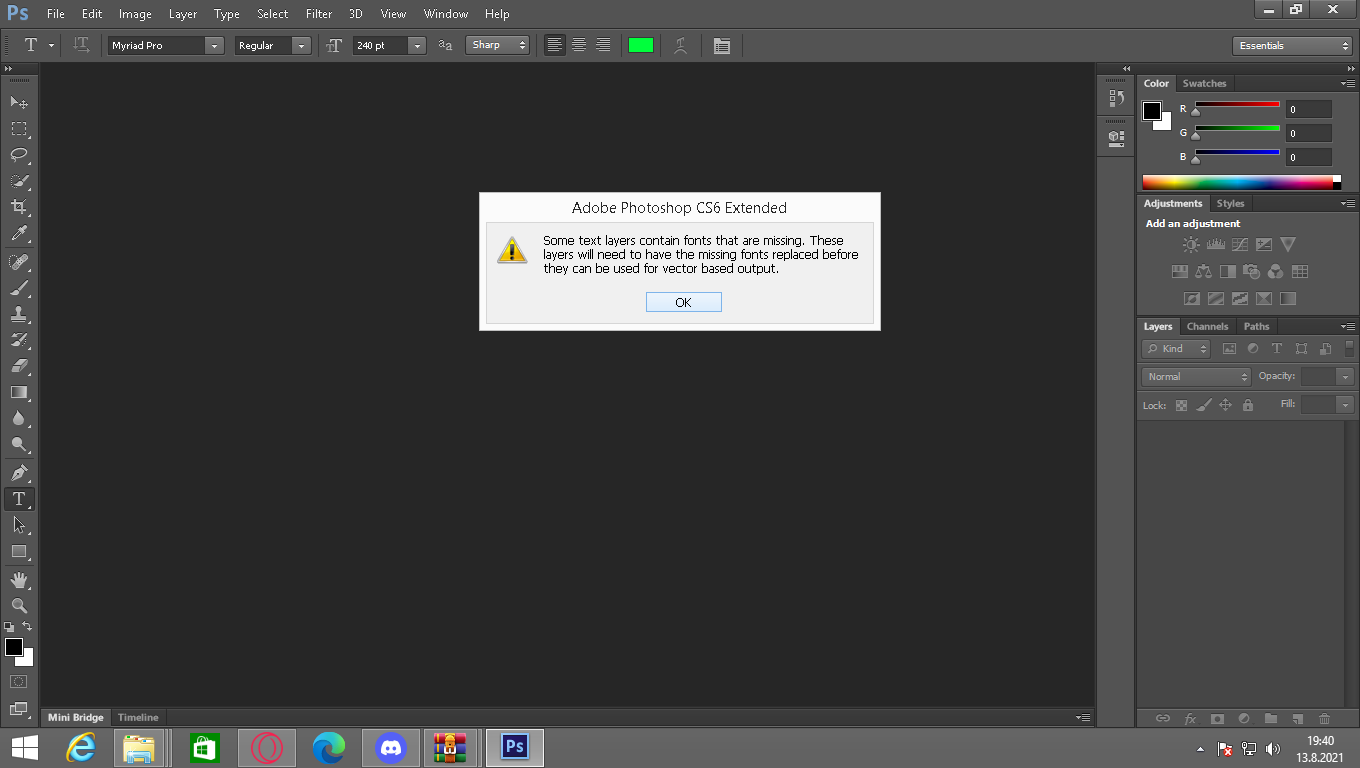This screenshot has width=1360, height=768.
Task: Select the Brush tool
Action: [19, 288]
